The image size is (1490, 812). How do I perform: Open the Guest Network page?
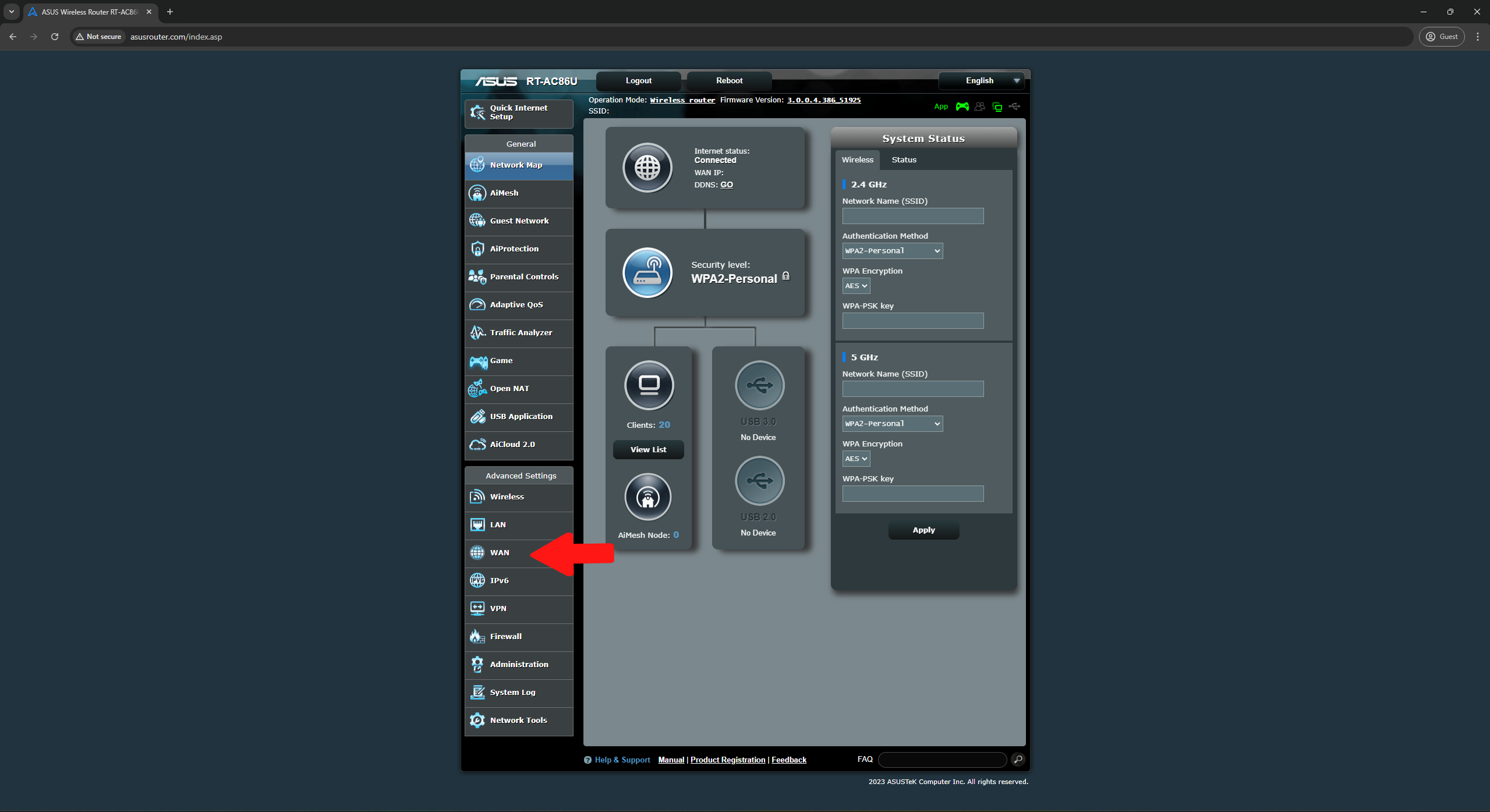pos(519,221)
